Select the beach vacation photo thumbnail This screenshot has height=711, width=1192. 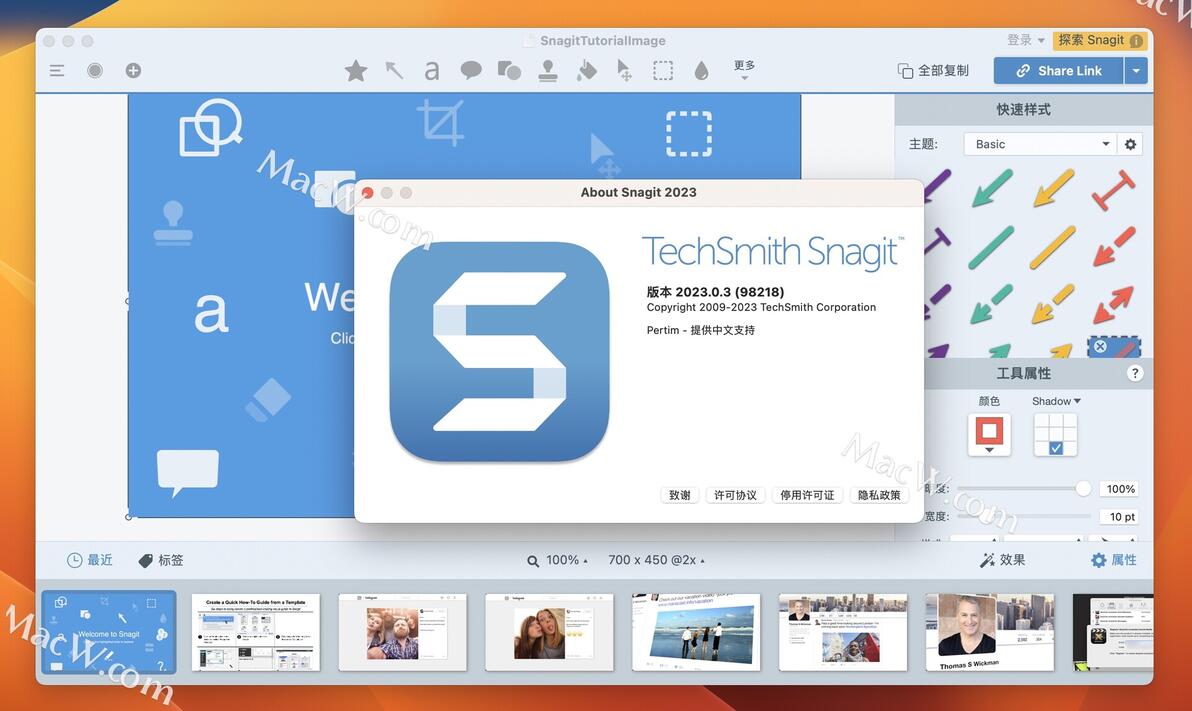696,633
